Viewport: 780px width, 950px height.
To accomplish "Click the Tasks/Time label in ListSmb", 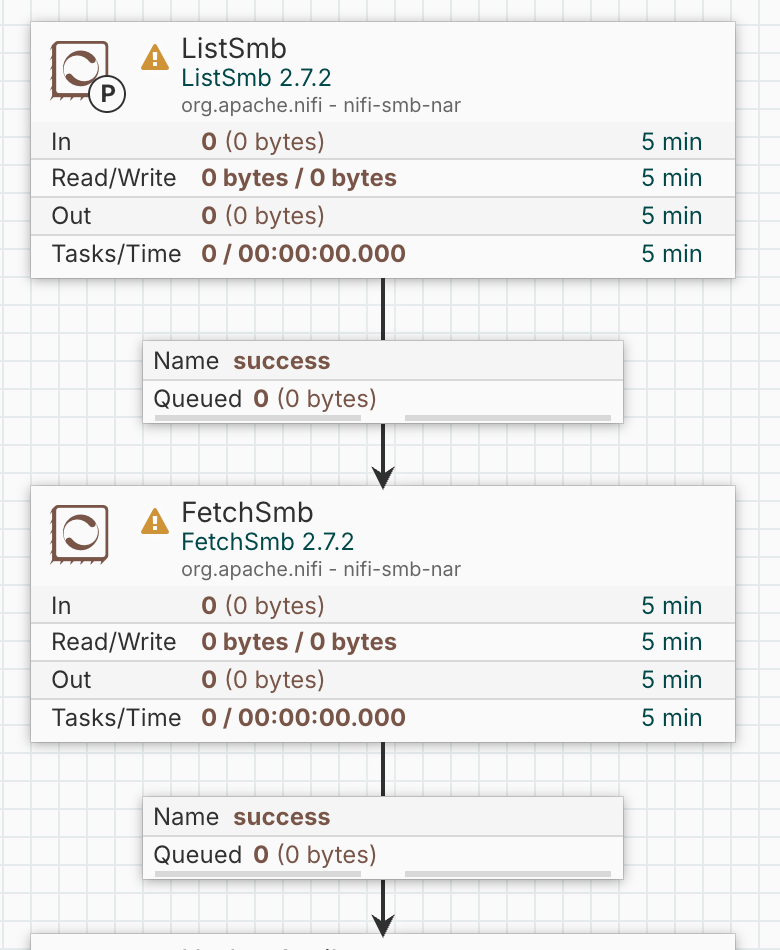I will point(116,254).
